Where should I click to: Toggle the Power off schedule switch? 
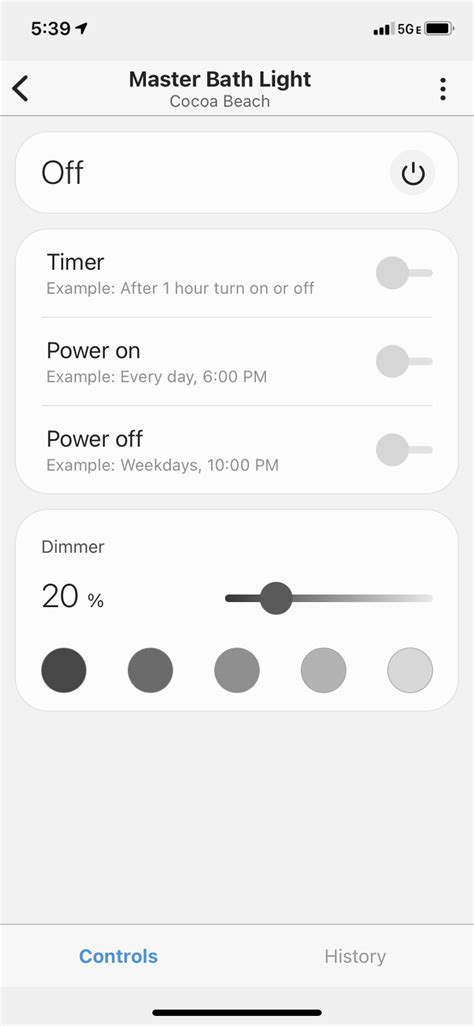pyautogui.click(x=404, y=450)
